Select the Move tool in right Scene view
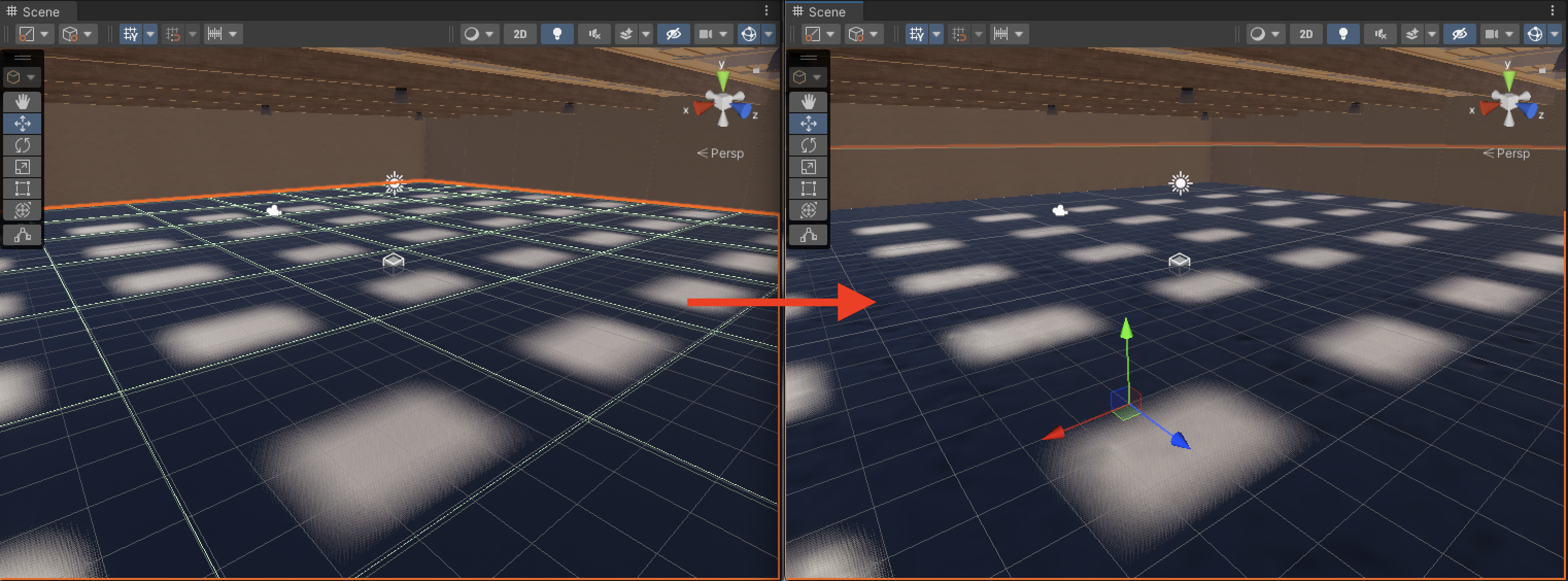This screenshot has height=581, width=1568. [808, 124]
